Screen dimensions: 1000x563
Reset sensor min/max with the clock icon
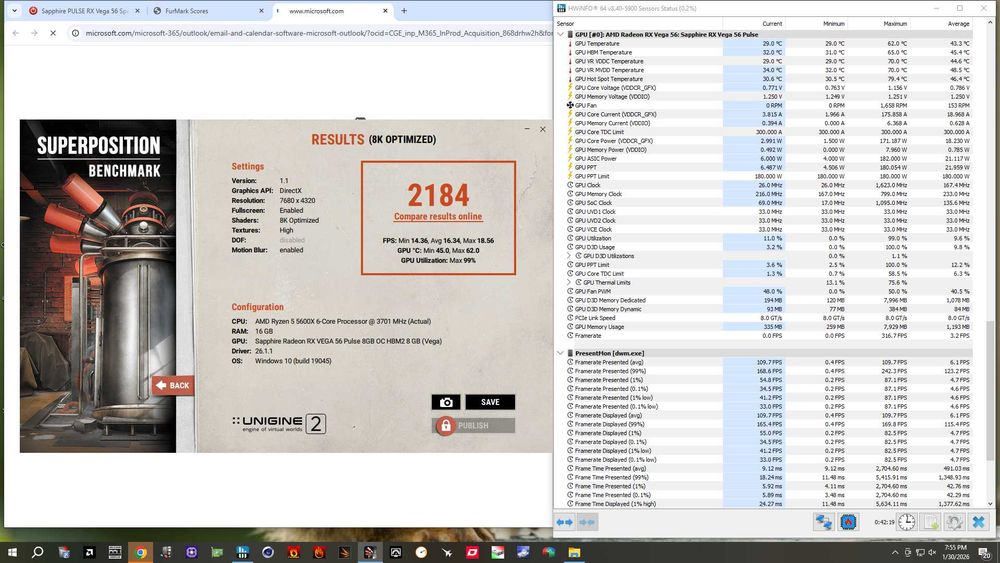click(906, 522)
